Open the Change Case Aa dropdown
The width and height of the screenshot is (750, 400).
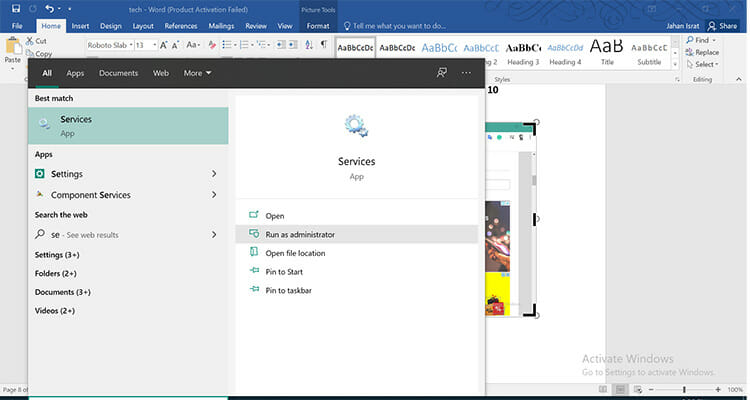pyautogui.click(x=193, y=45)
